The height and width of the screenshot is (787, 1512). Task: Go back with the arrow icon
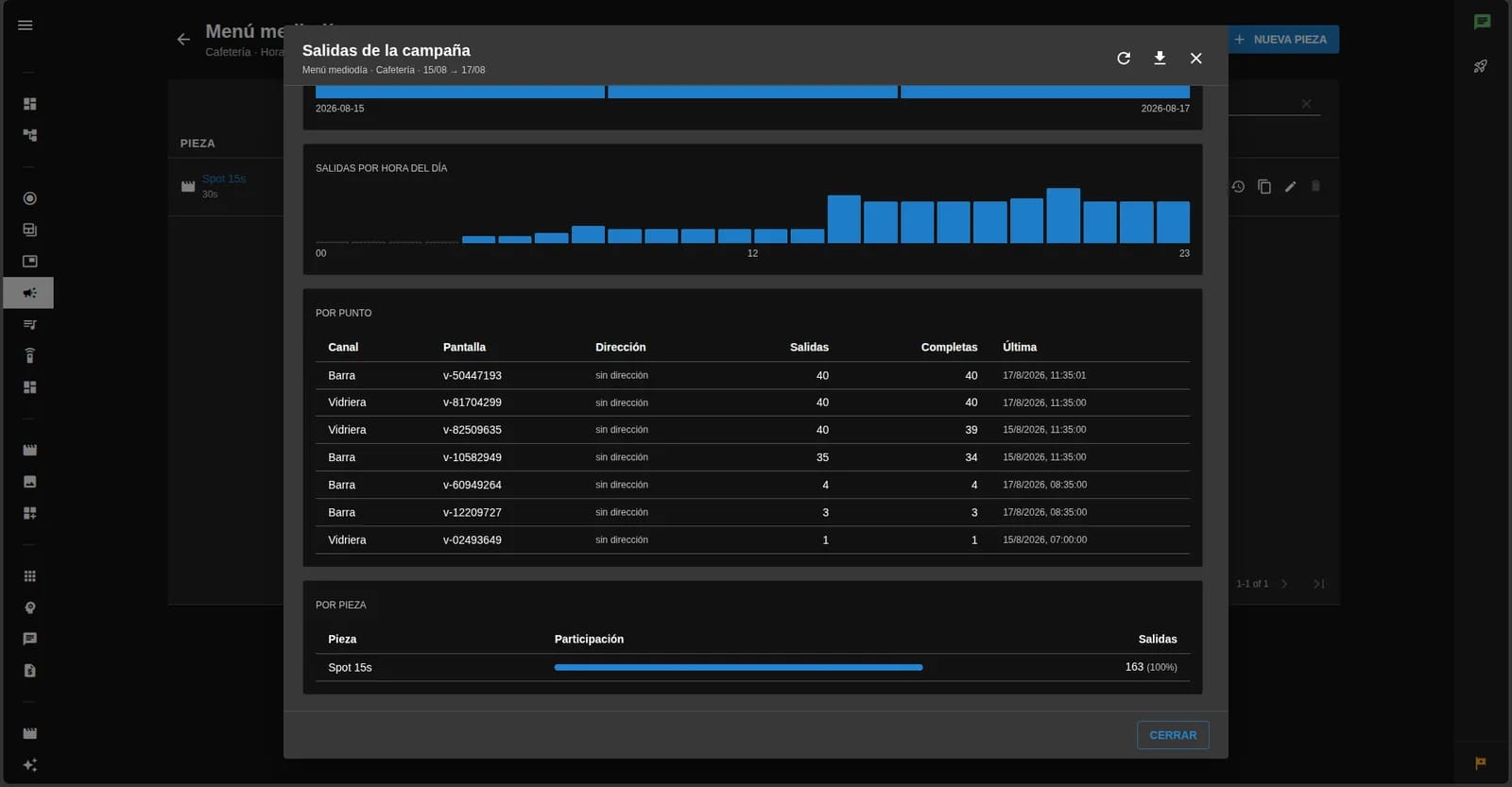point(183,40)
